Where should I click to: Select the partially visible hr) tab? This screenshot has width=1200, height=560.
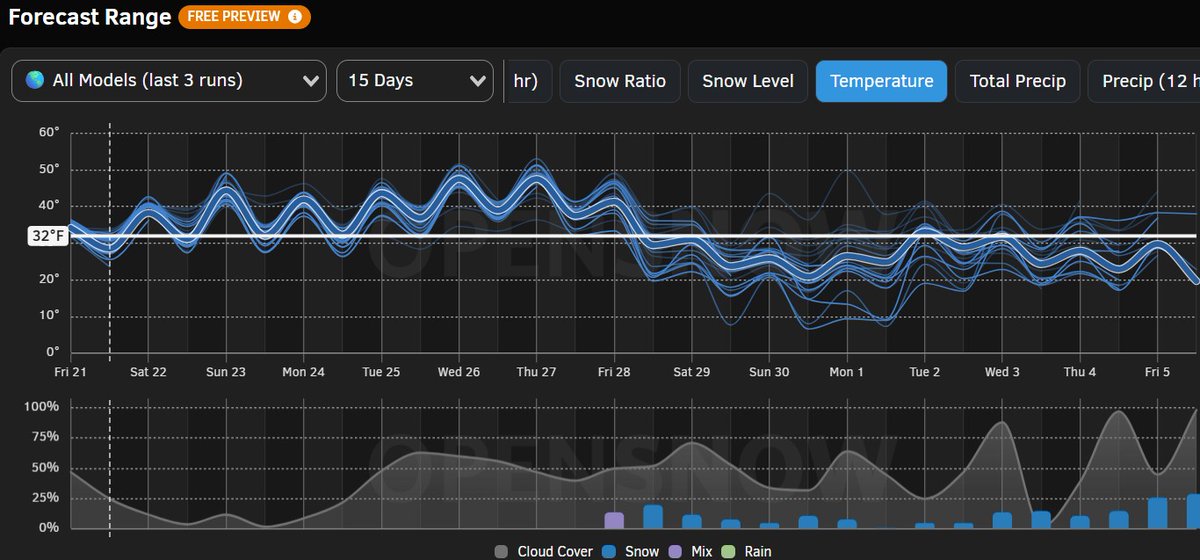tap(526, 81)
